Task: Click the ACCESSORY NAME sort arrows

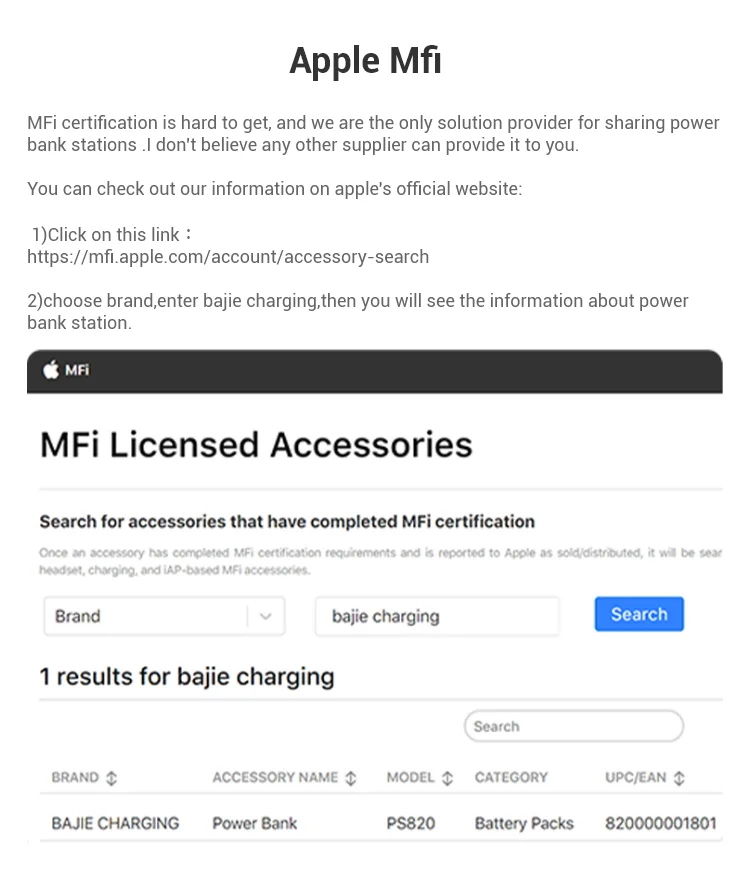Action: click(351, 778)
